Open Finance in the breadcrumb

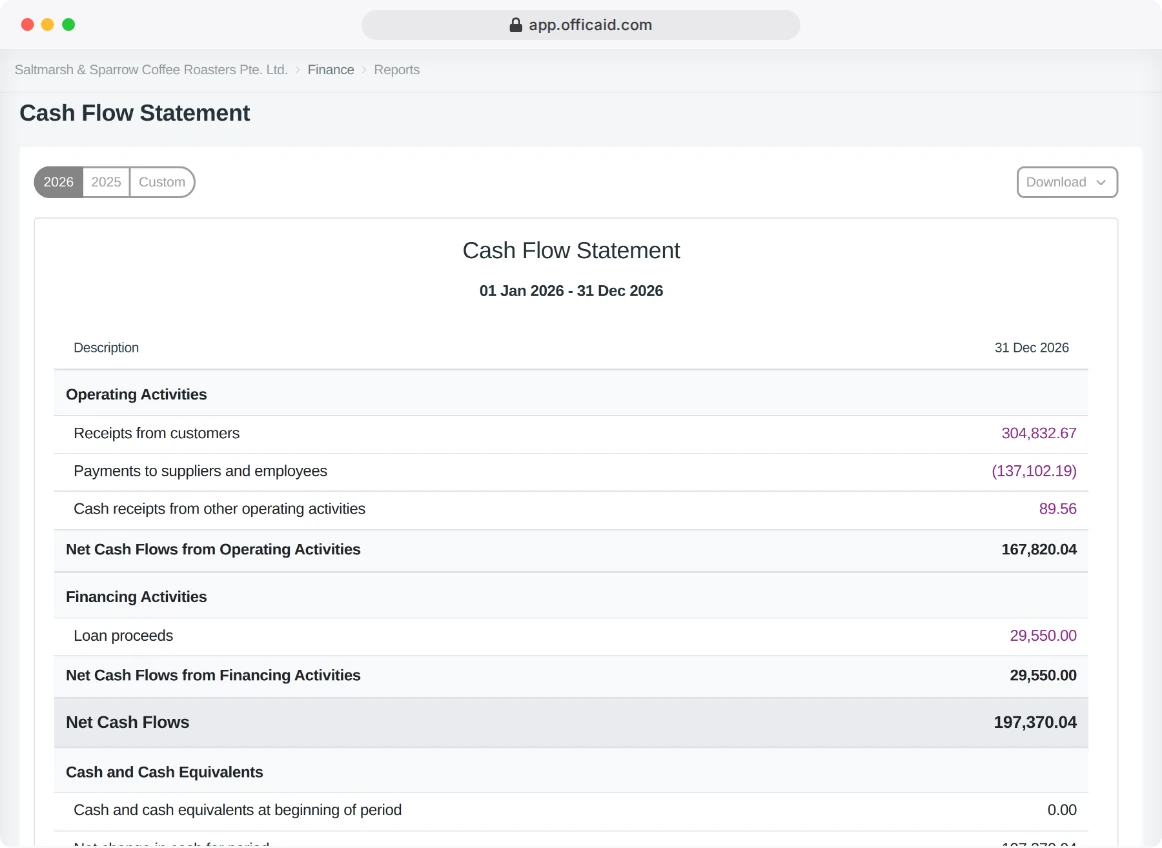coord(331,70)
